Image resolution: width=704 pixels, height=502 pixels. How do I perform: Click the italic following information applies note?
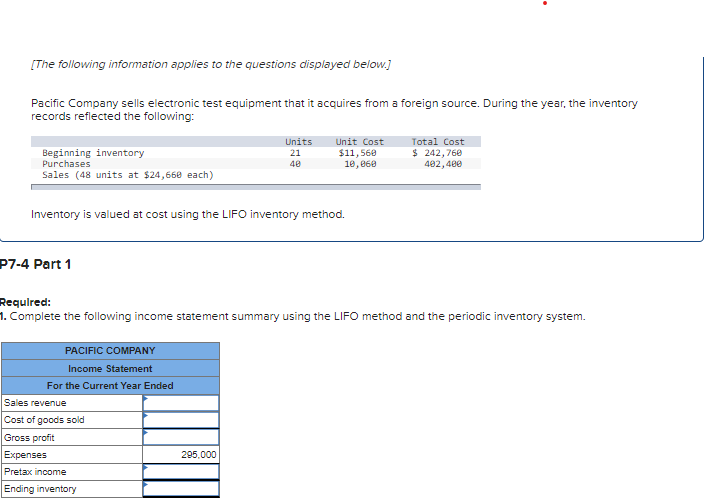[211, 64]
